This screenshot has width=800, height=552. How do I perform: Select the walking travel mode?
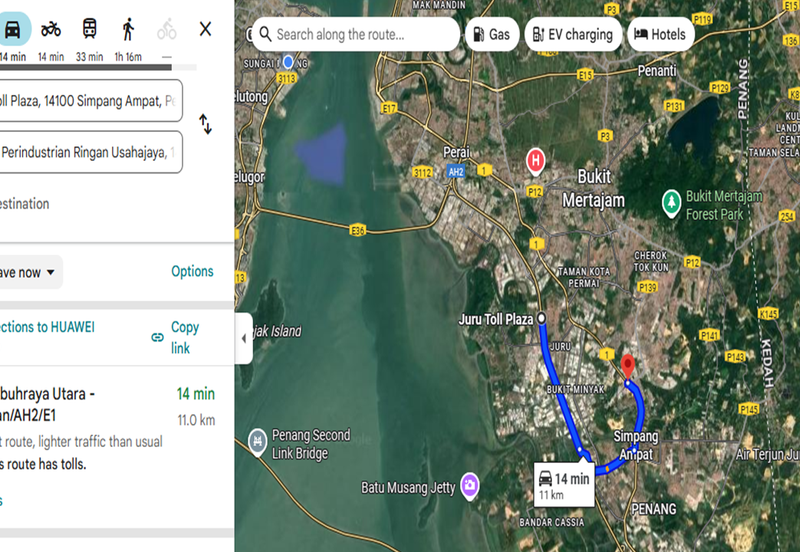pos(127,29)
